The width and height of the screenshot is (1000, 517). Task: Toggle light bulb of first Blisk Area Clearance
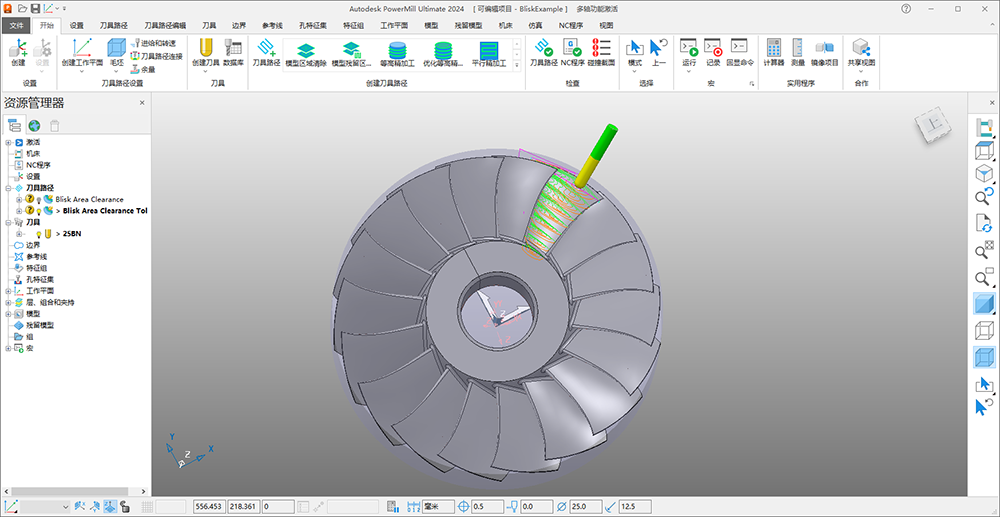coord(39,200)
